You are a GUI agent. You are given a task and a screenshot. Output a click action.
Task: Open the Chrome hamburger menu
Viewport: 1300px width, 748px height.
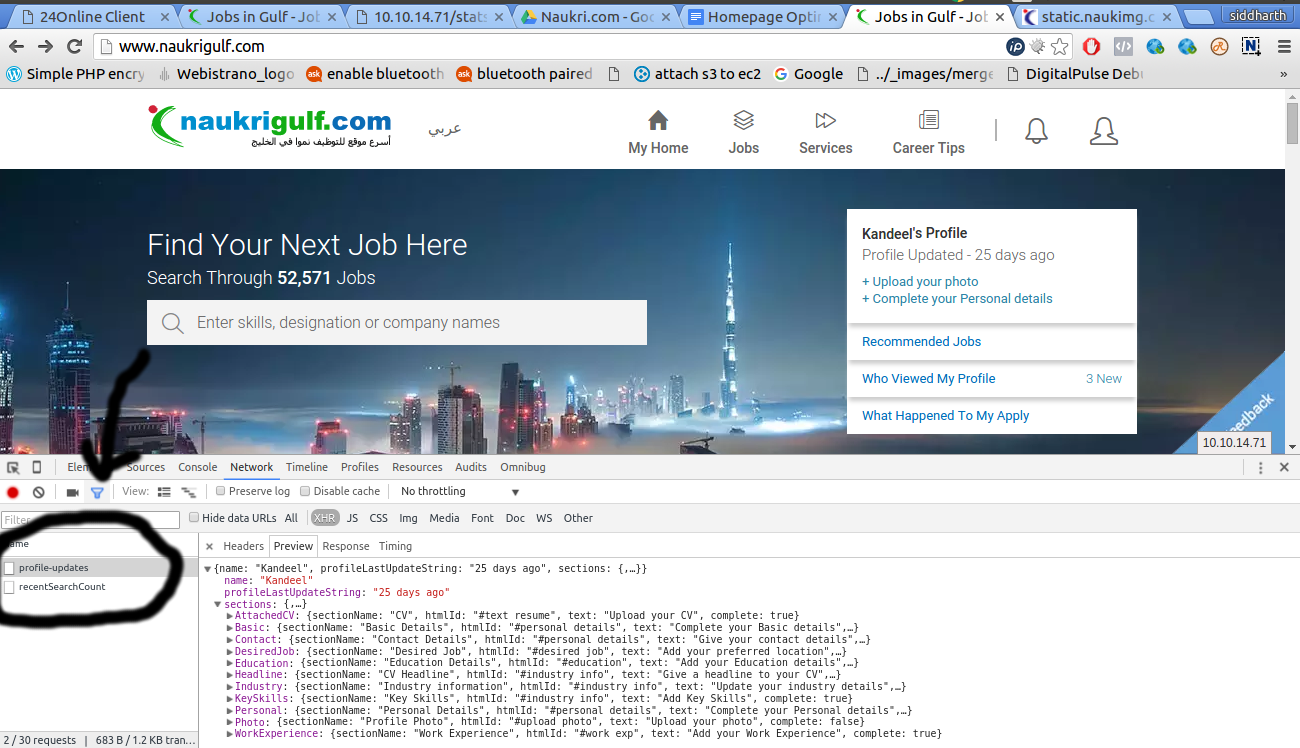click(1284, 46)
